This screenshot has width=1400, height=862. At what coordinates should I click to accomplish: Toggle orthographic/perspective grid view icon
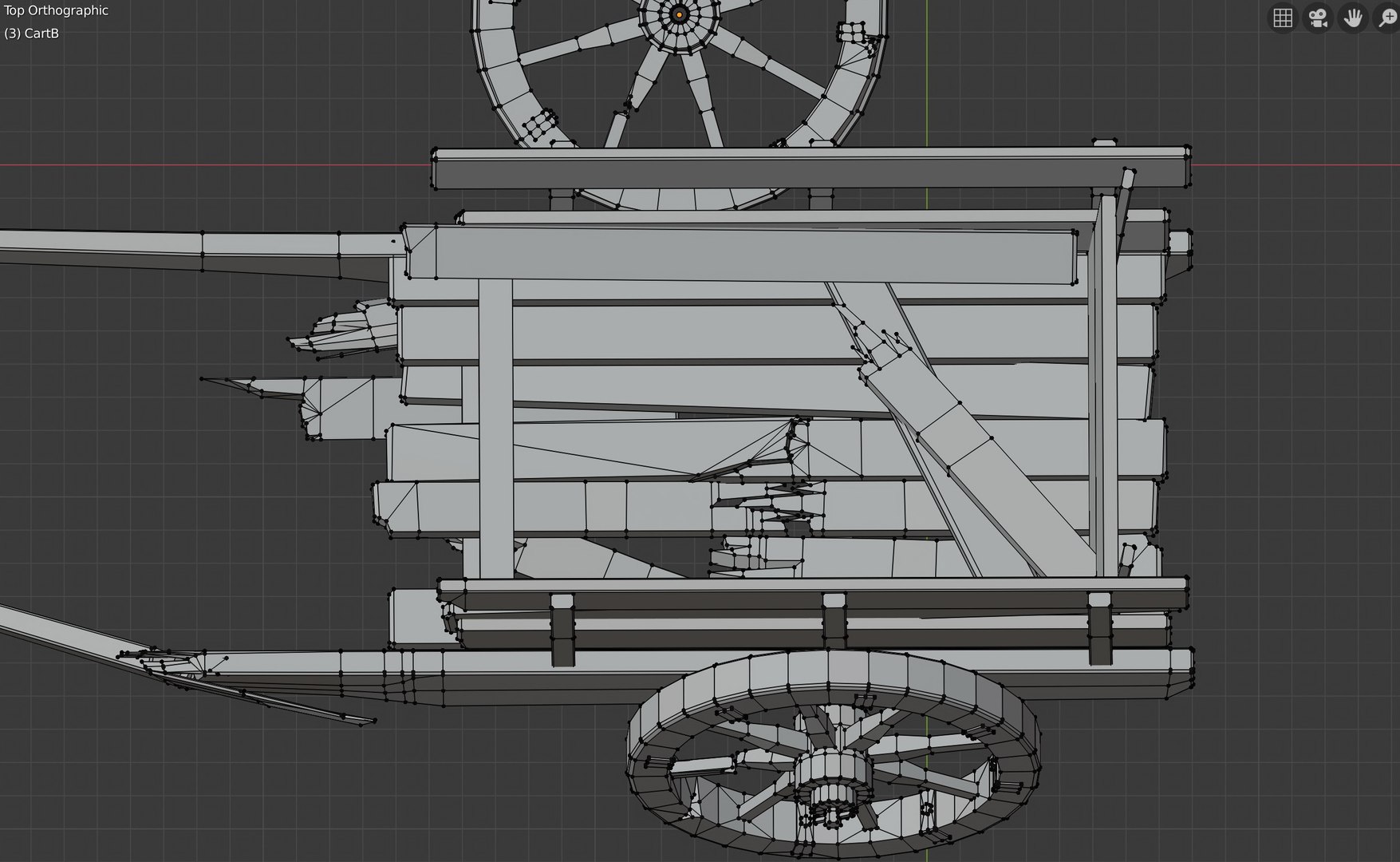[x=1283, y=18]
